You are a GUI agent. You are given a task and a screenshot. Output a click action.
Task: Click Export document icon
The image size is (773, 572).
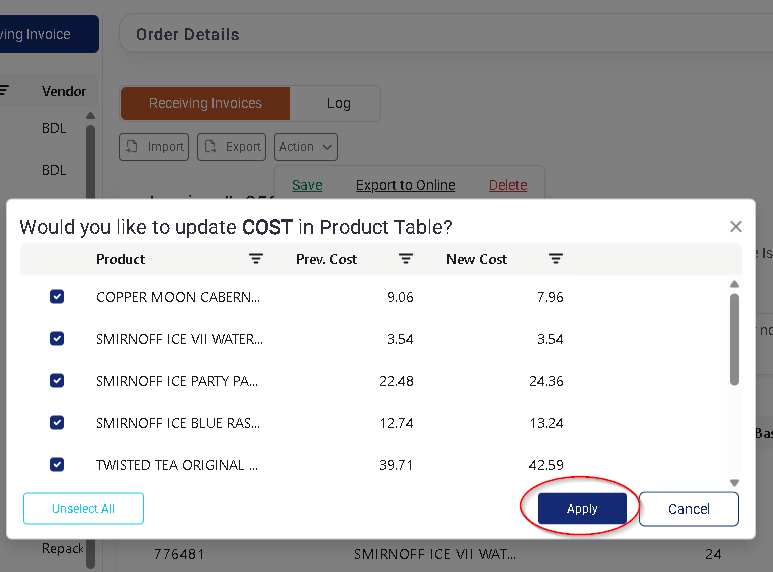click(211, 146)
